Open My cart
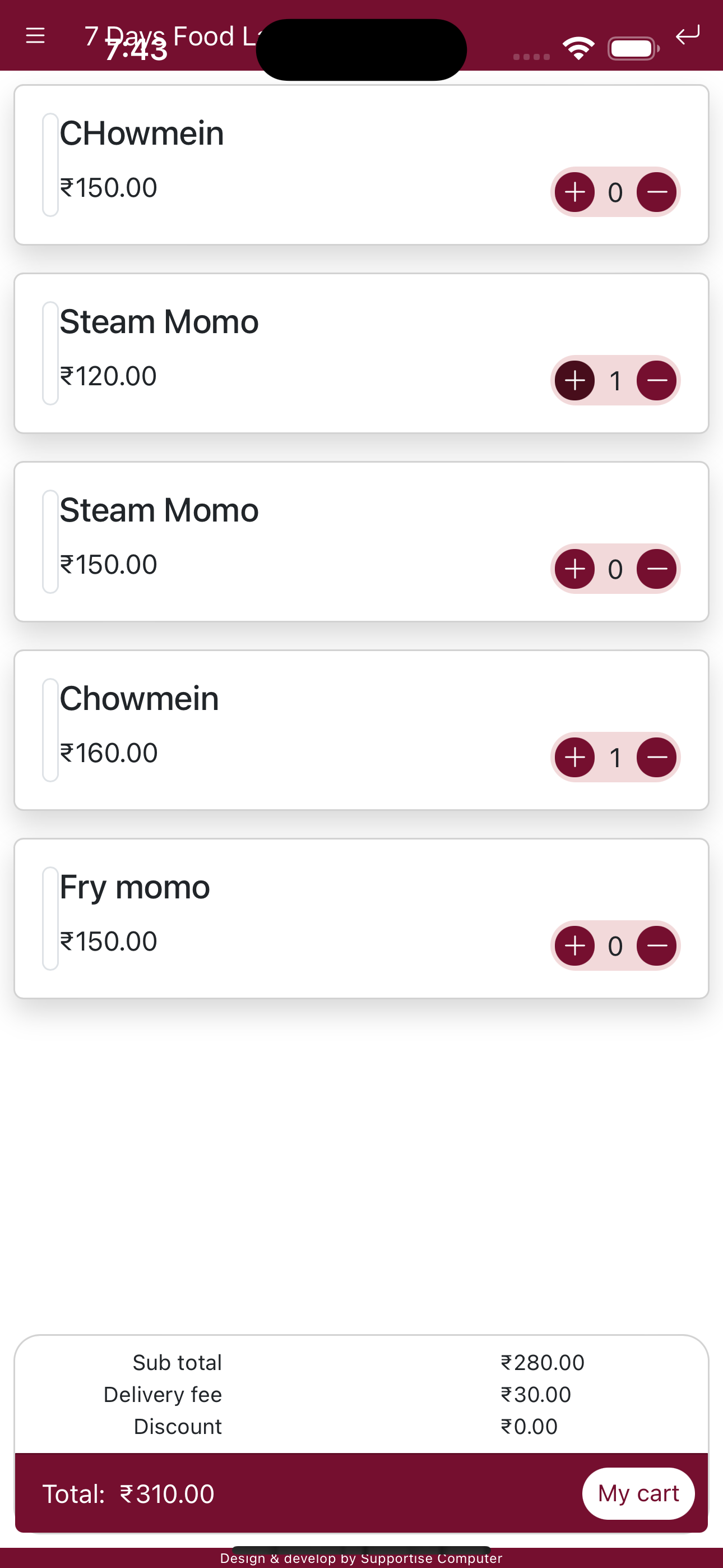723x1568 pixels. click(638, 1493)
